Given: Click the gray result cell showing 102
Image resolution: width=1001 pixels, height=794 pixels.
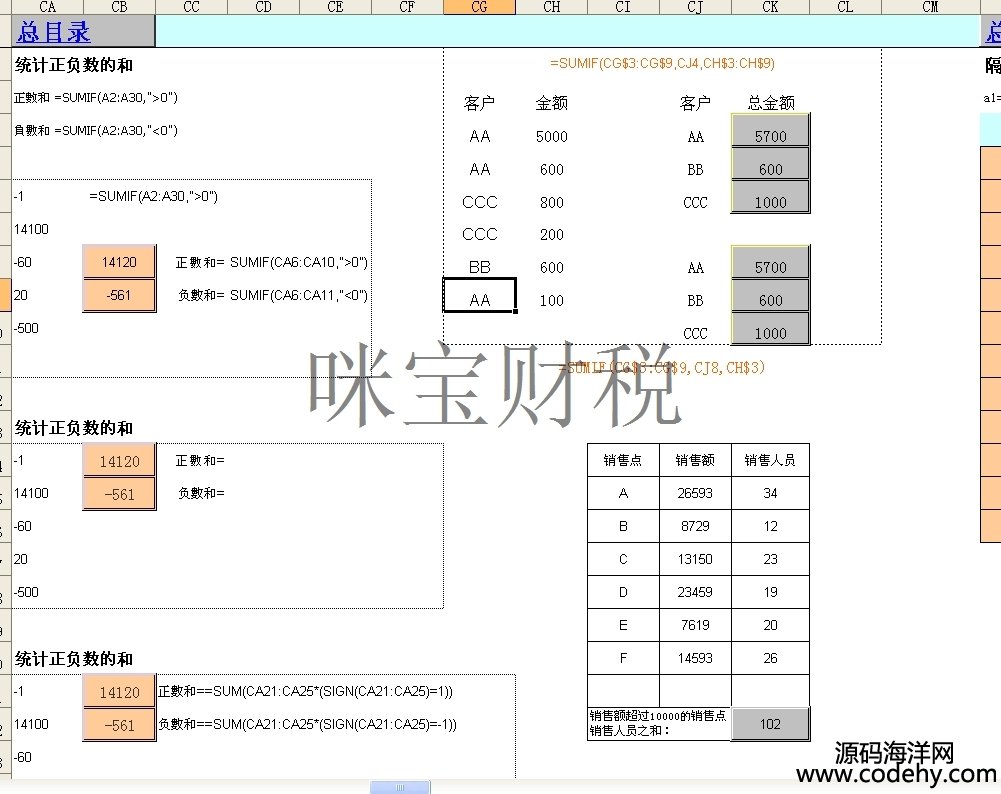Looking at the screenshot, I should tap(770, 724).
